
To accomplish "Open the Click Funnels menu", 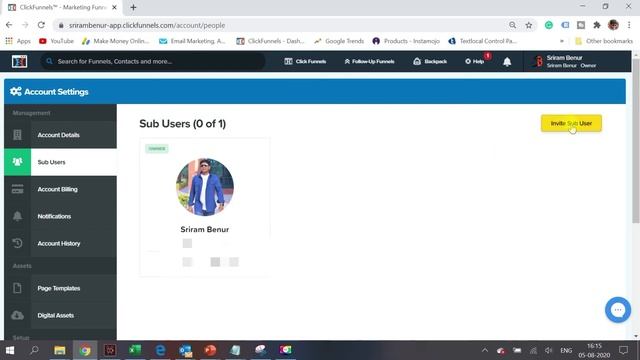I will (305, 61).
